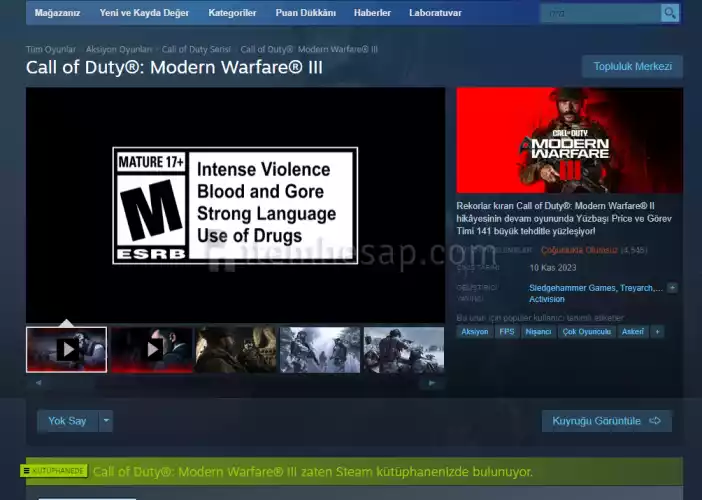Expand developer list with plus button

[672, 288]
